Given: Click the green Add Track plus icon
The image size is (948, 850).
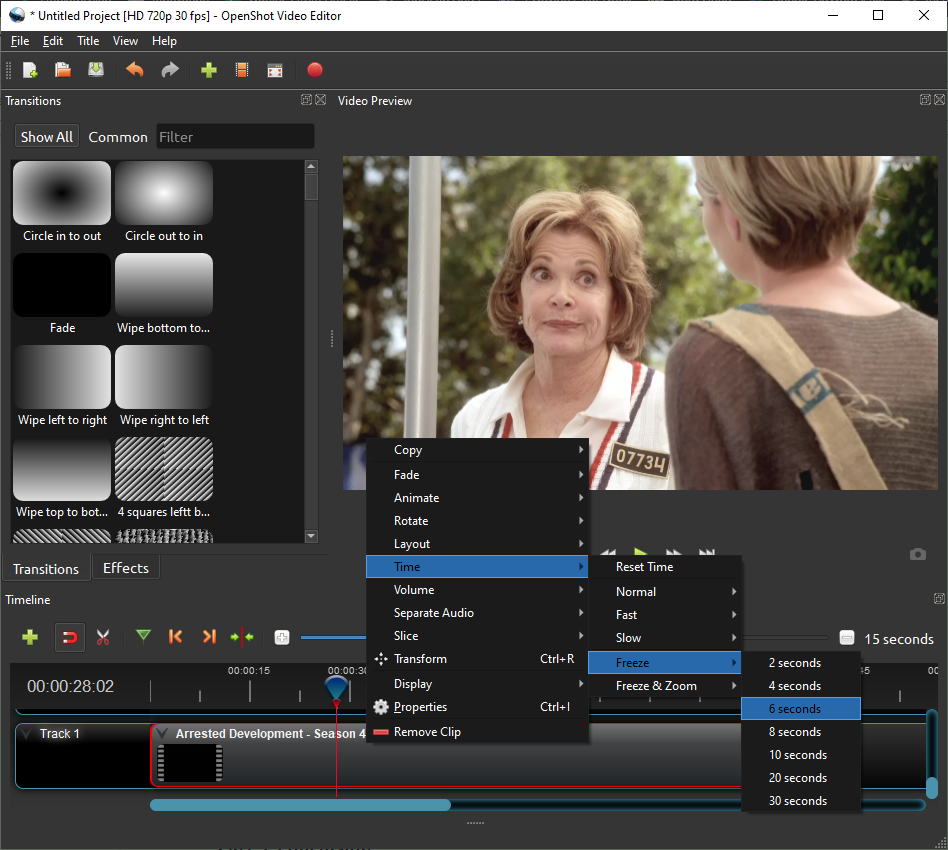Looking at the screenshot, I should pyautogui.click(x=30, y=637).
